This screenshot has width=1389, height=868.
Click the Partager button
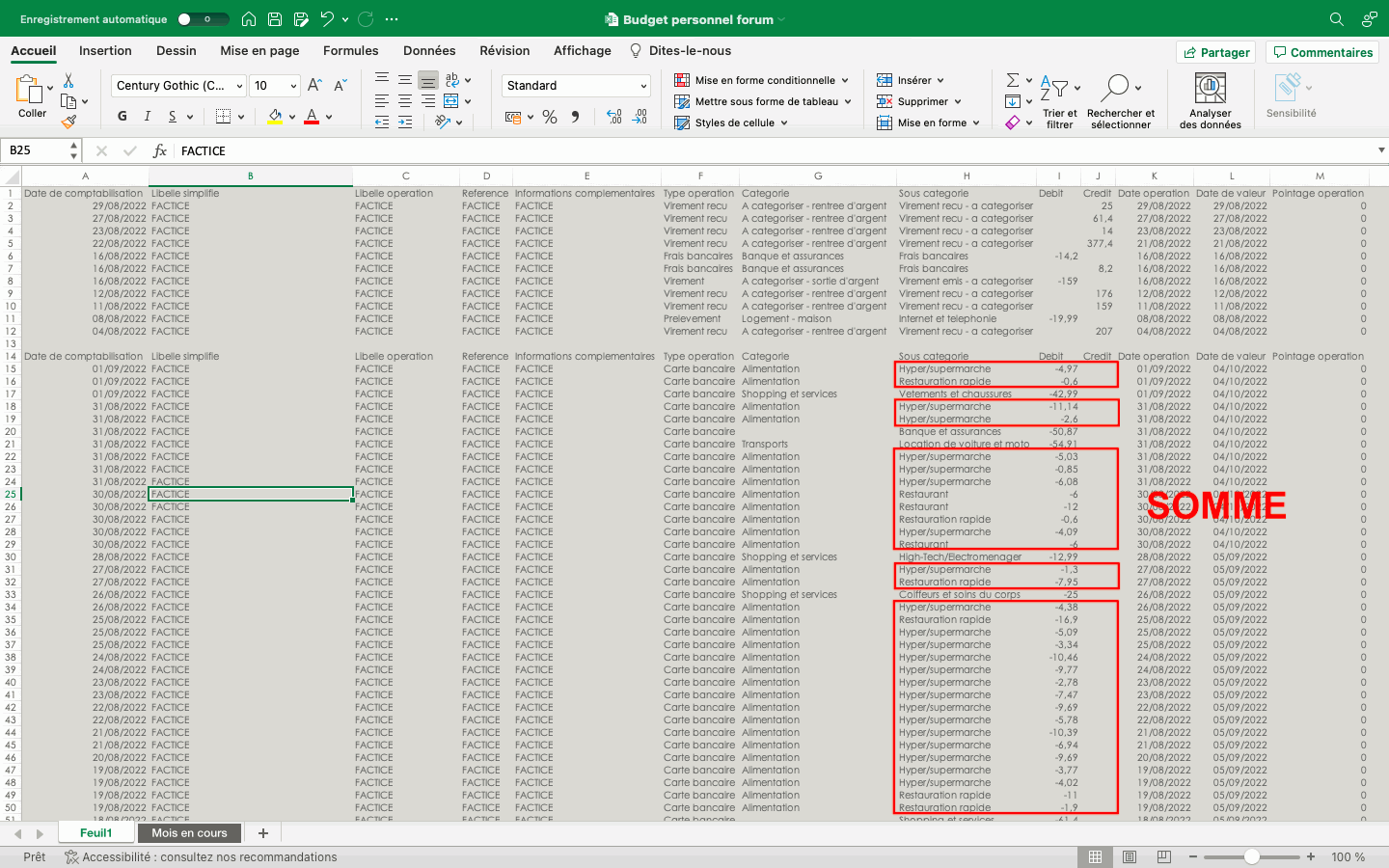[x=1215, y=52]
